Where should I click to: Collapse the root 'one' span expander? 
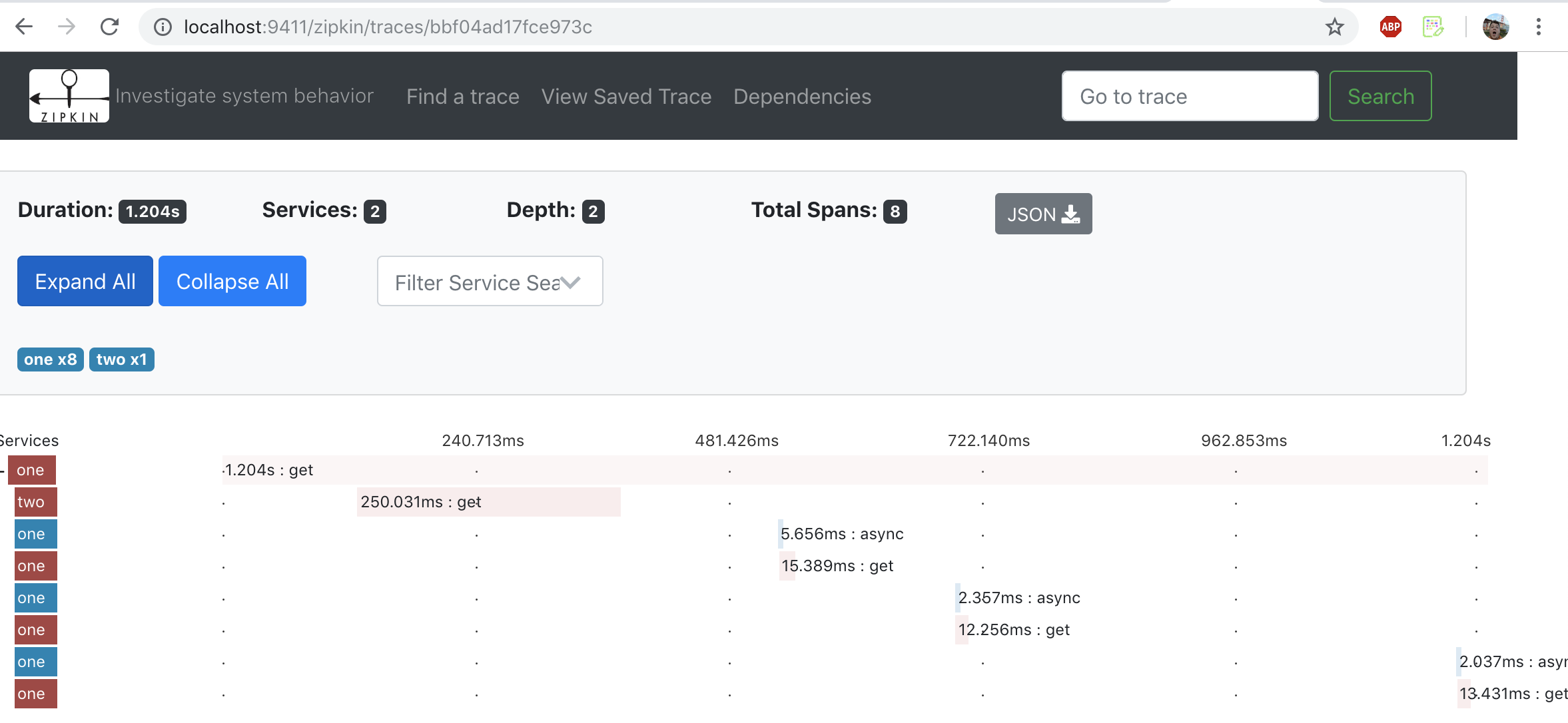(x=3, y=470)
